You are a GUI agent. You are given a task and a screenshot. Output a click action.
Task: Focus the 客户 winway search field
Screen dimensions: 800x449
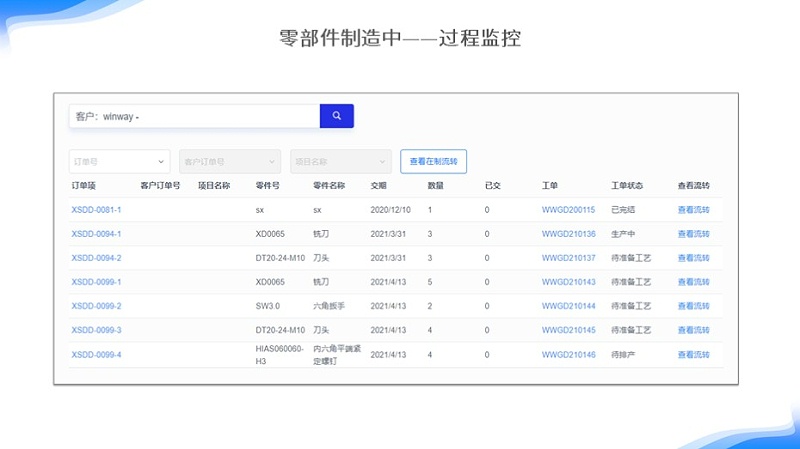pos(195,116)
